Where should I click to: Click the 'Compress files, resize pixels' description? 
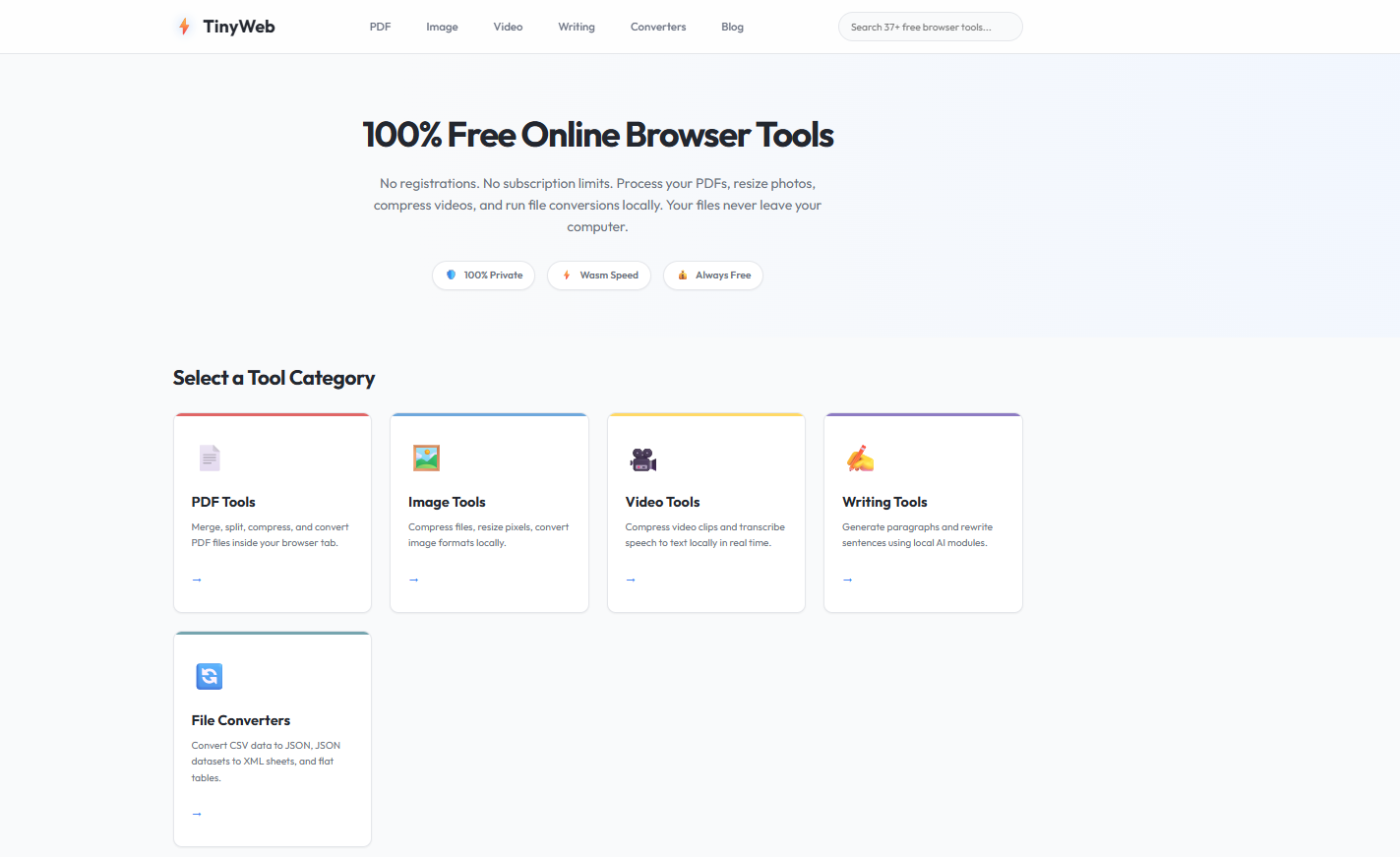(488, 535)
